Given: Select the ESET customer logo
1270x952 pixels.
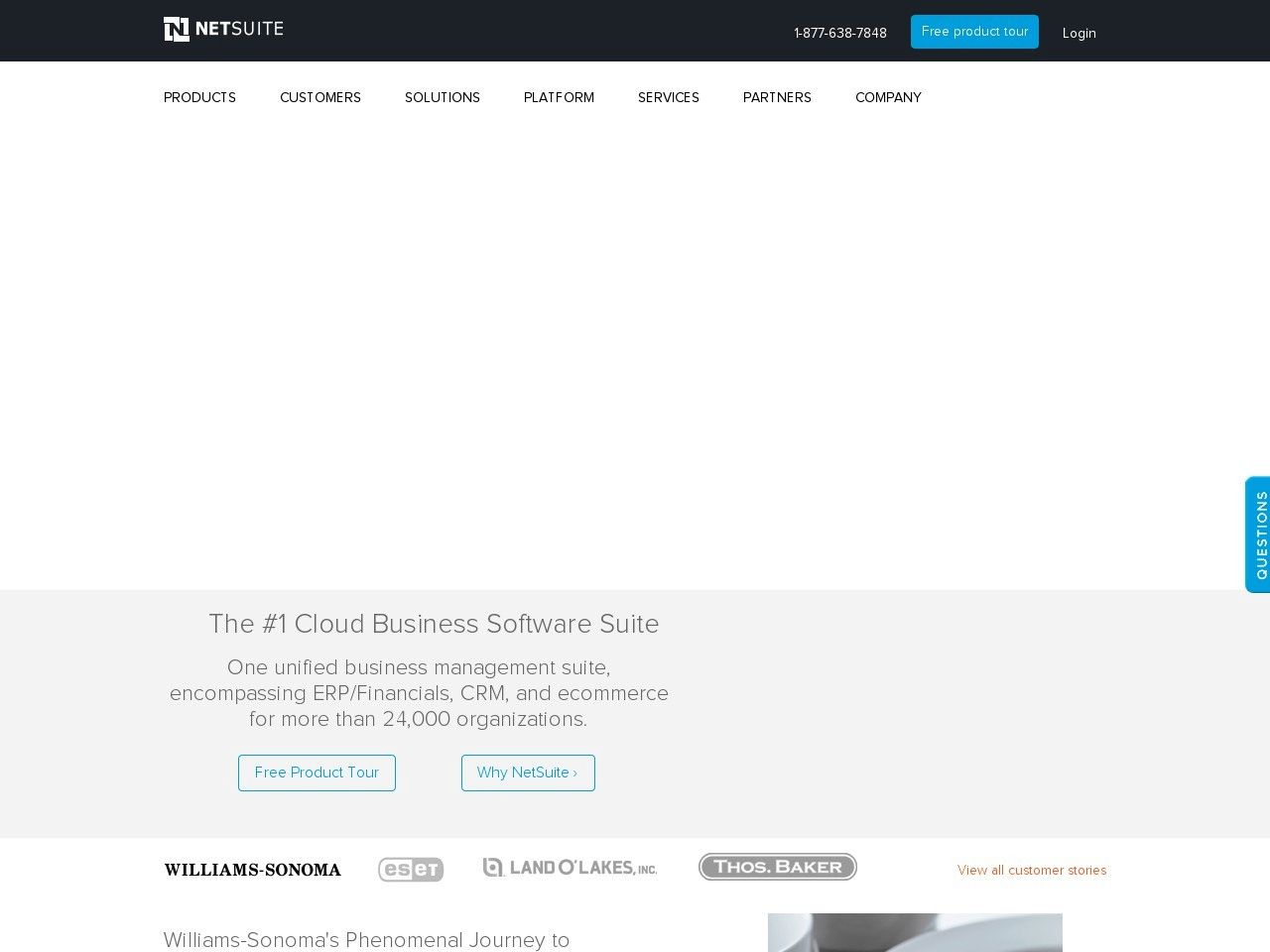Looking at the screenshot, I should pos(411,869).
